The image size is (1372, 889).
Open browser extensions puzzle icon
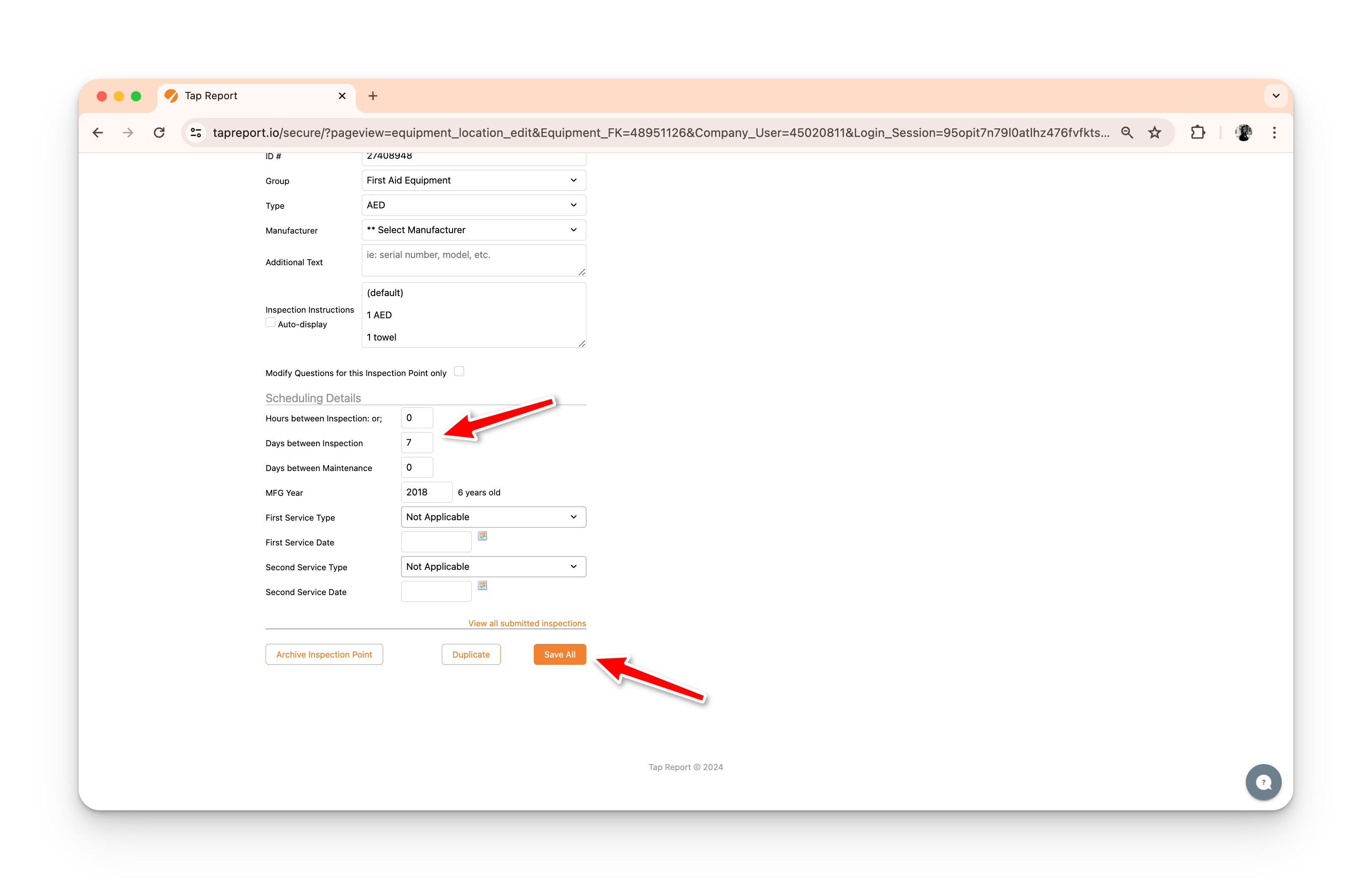1198,133
